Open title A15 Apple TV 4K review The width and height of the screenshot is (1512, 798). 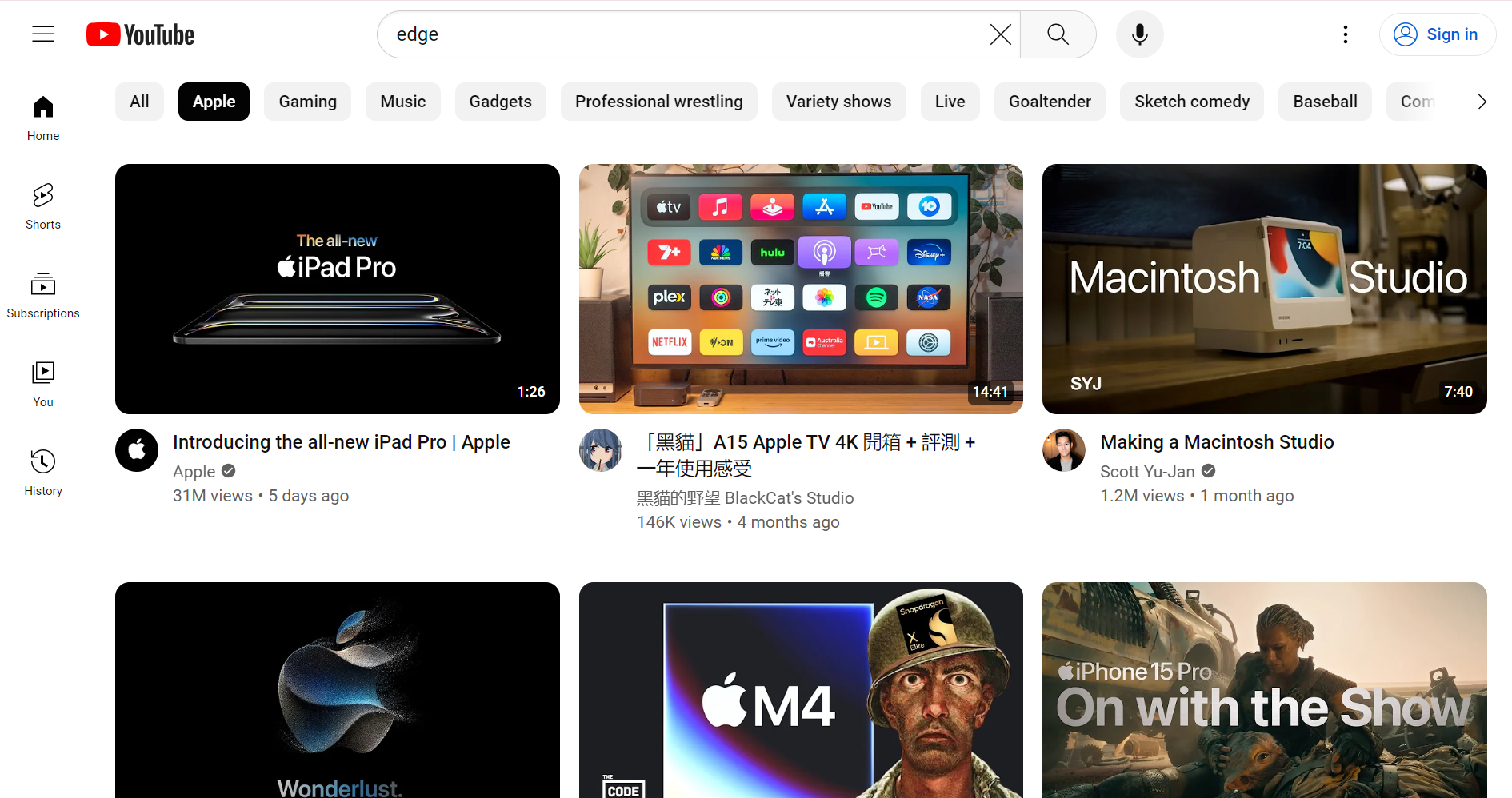coord(806,455)
